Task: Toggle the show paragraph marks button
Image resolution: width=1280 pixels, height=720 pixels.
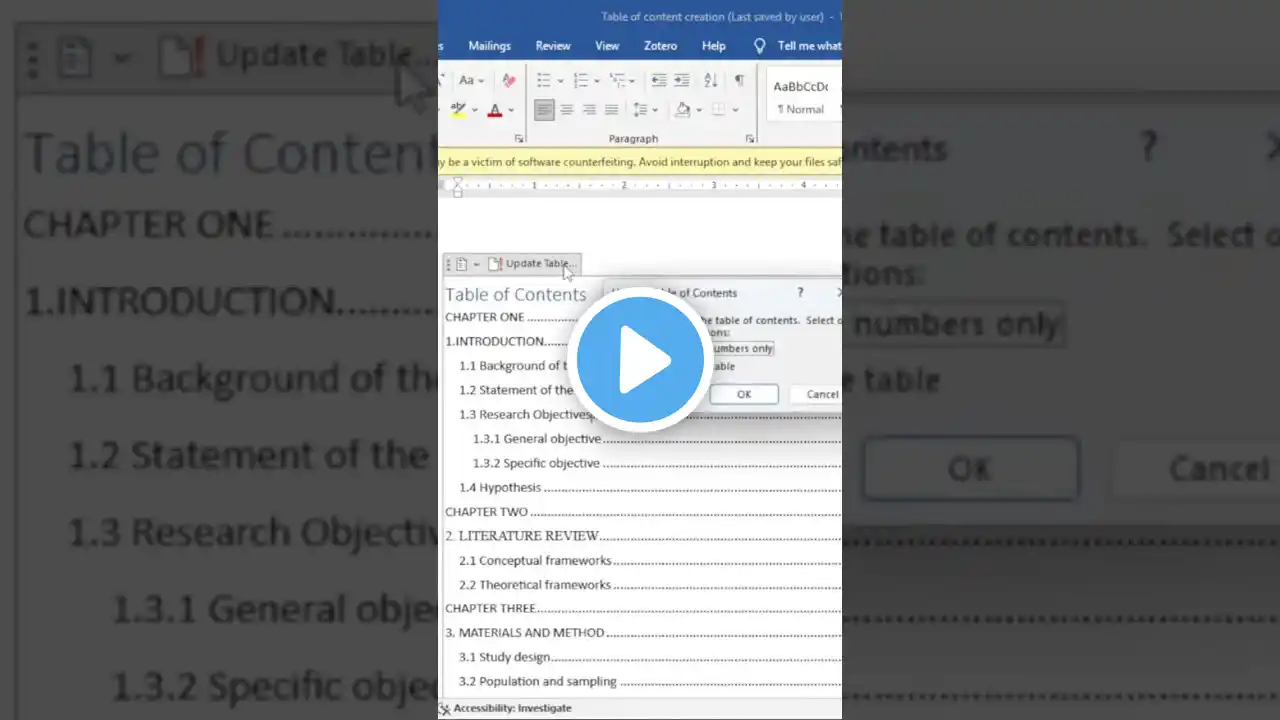Action: 739,80
